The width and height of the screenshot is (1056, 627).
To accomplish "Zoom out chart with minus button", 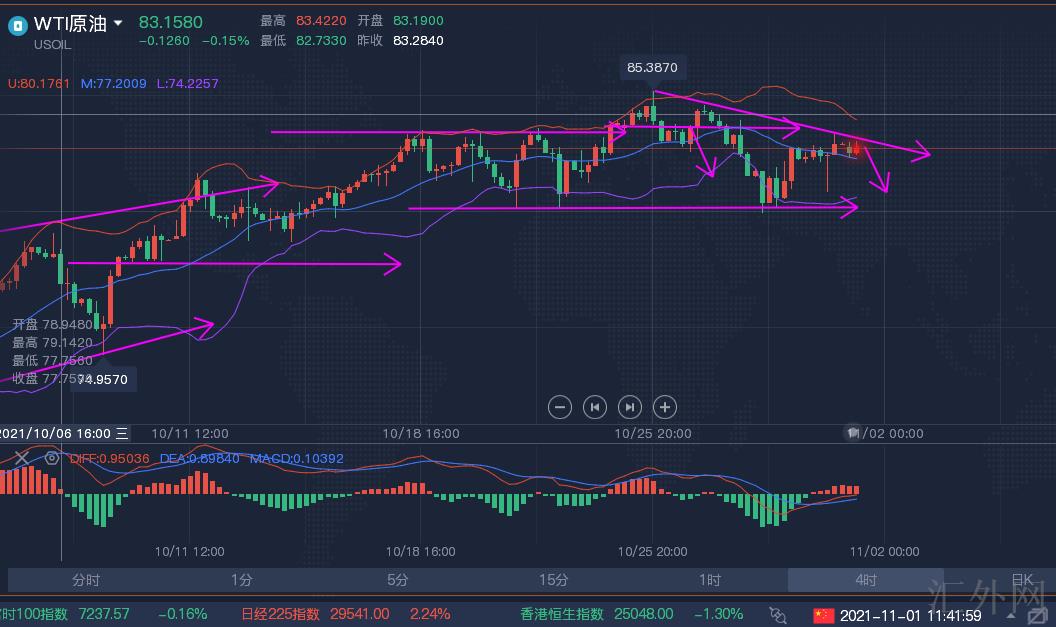I will click(x=560, y=406).
